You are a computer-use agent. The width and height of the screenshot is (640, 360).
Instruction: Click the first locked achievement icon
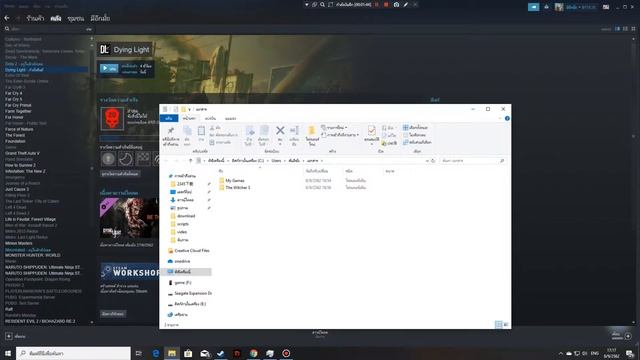tap(108, 159)
